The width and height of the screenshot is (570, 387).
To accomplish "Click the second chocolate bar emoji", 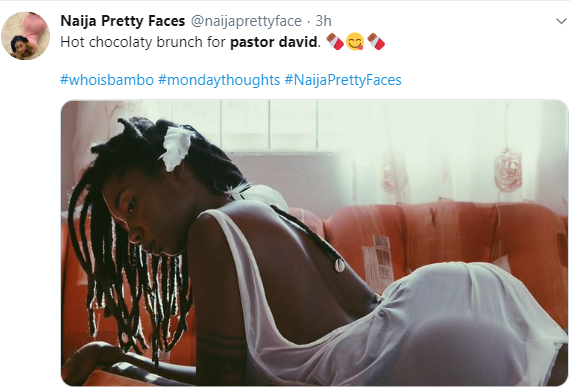I will click(x=376, y=41).
